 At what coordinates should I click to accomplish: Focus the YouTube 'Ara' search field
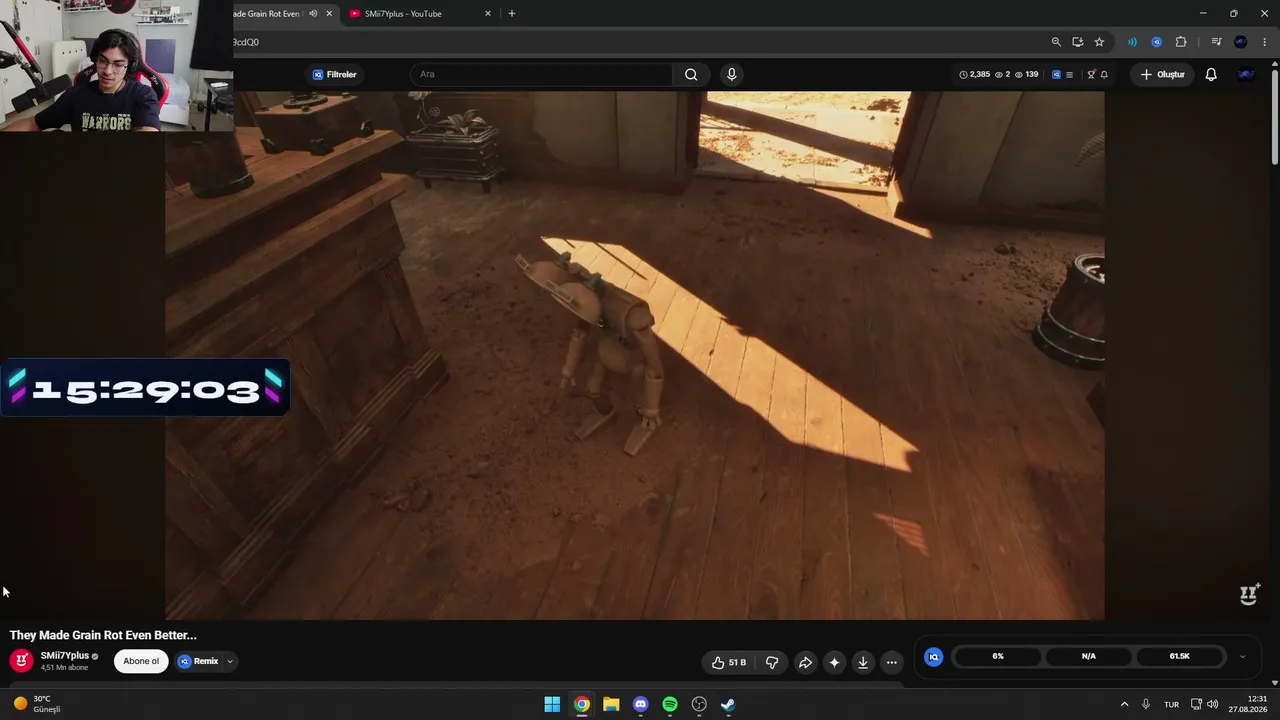click(x=541, y=74)
